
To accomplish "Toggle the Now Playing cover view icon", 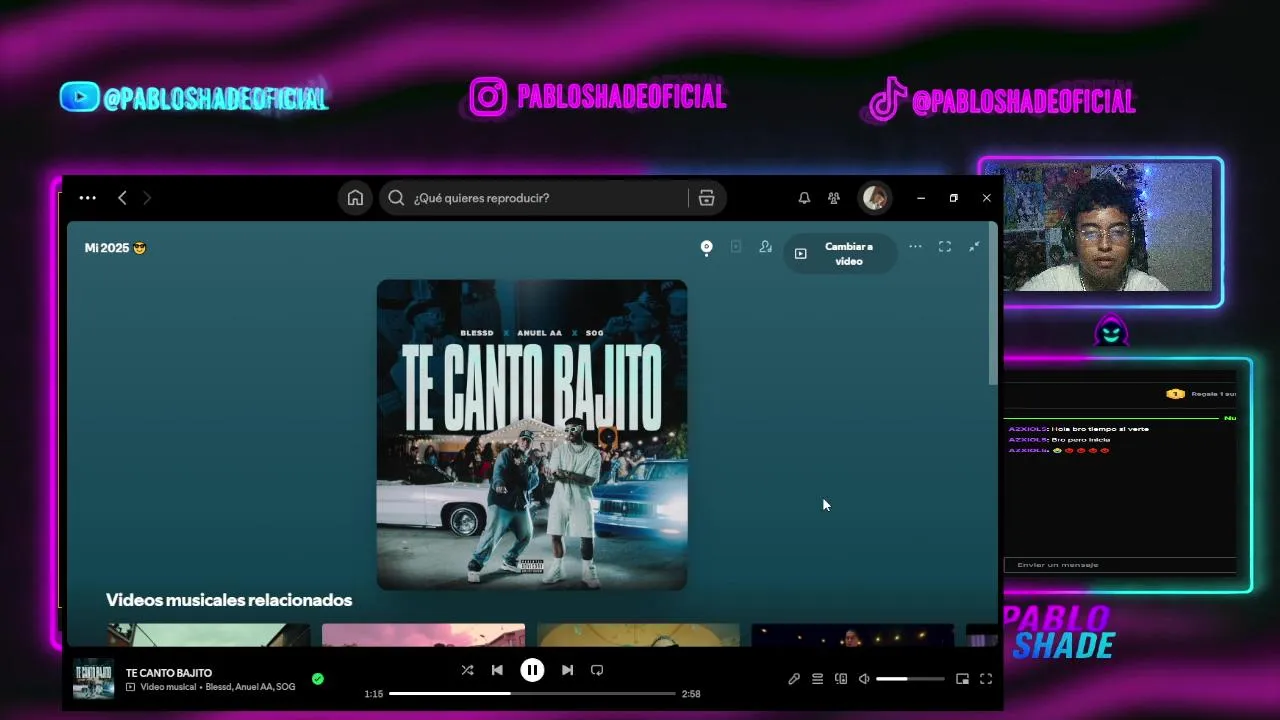I will 706,247.
